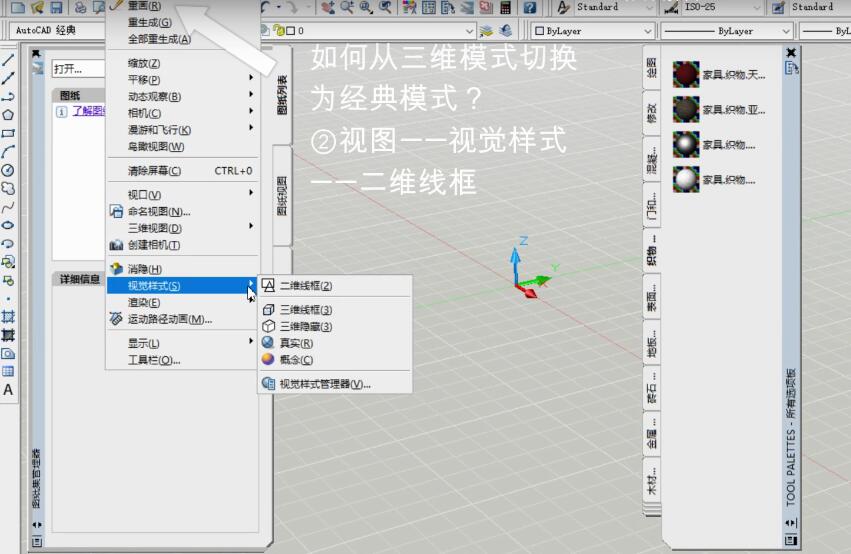Screen dimensions: 851x554
Task: Select 二维线框 visual style
Action: click(x=305, y=286)
